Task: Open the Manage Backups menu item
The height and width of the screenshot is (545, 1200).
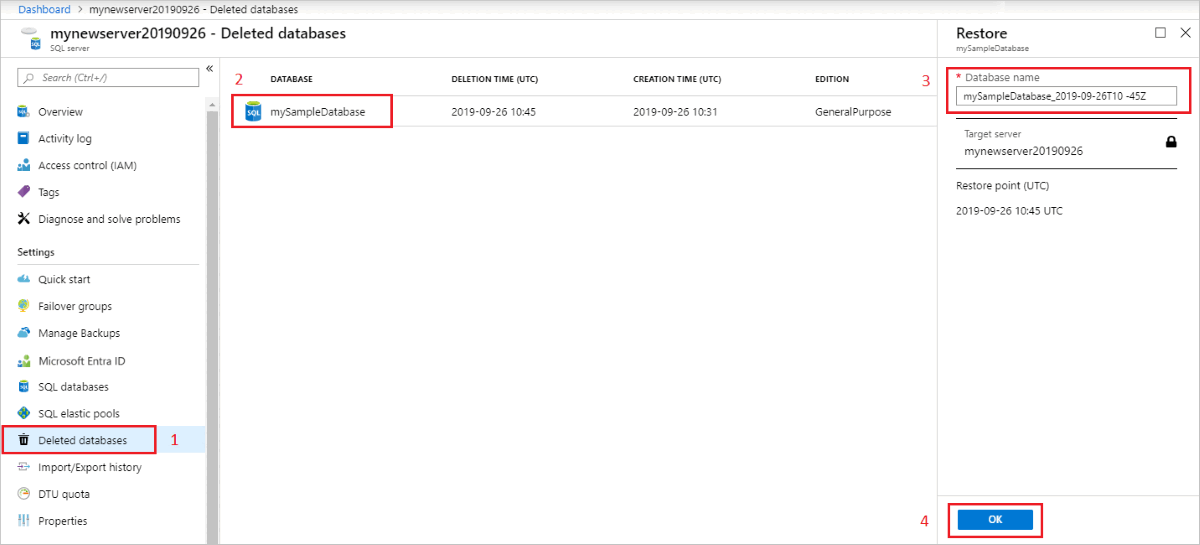Action: [79, 333]
